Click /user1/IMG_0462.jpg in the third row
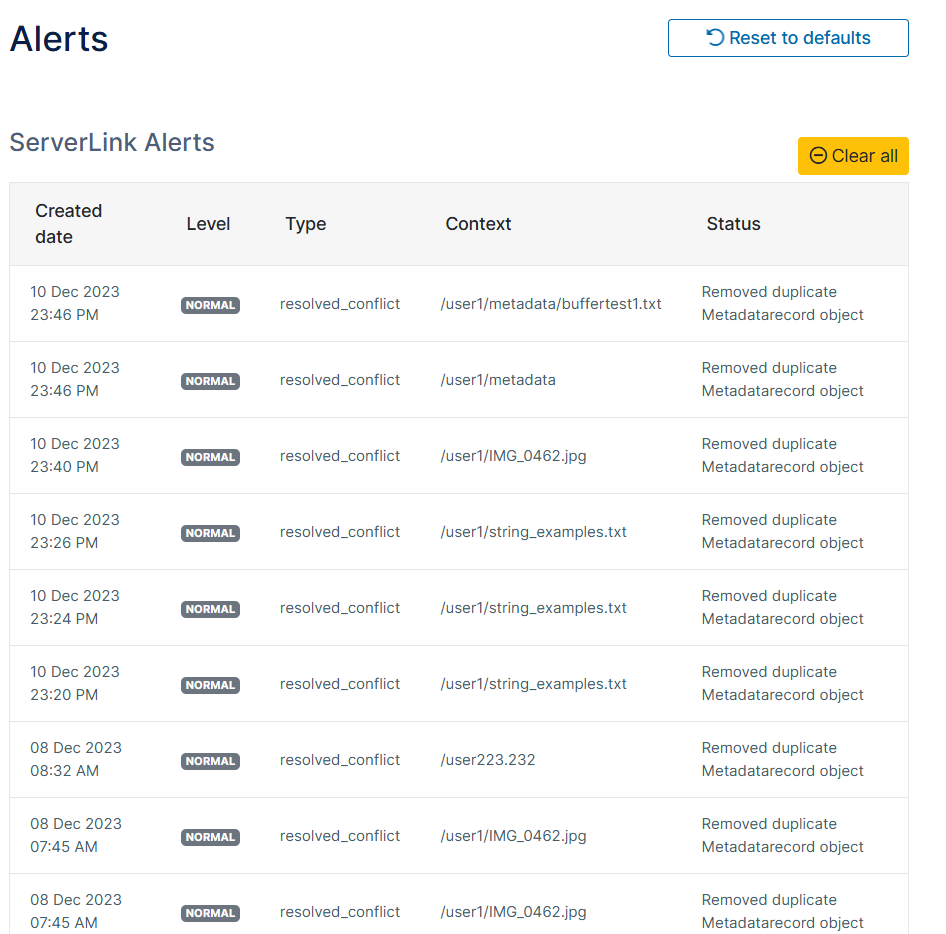Image resolution: width=946 pixels, height=934 pixels. pyautogui.click(x=513, y=455)
